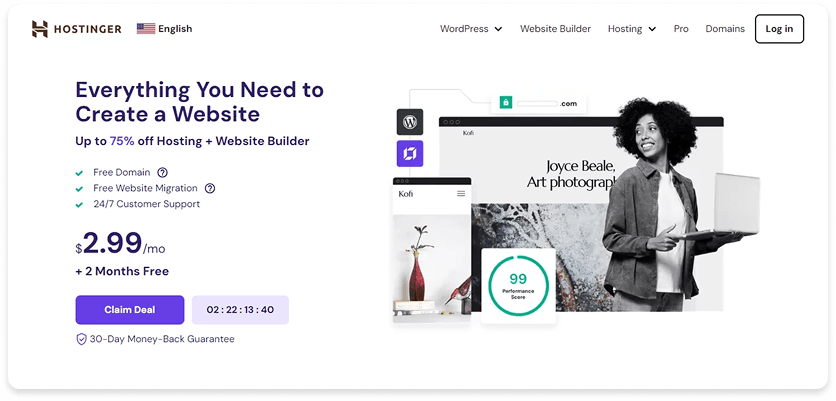The height and width of the screenshot is (401, 836).
Task: Click the Up to 75% off subtitle
Action: (x=192, y=141)
